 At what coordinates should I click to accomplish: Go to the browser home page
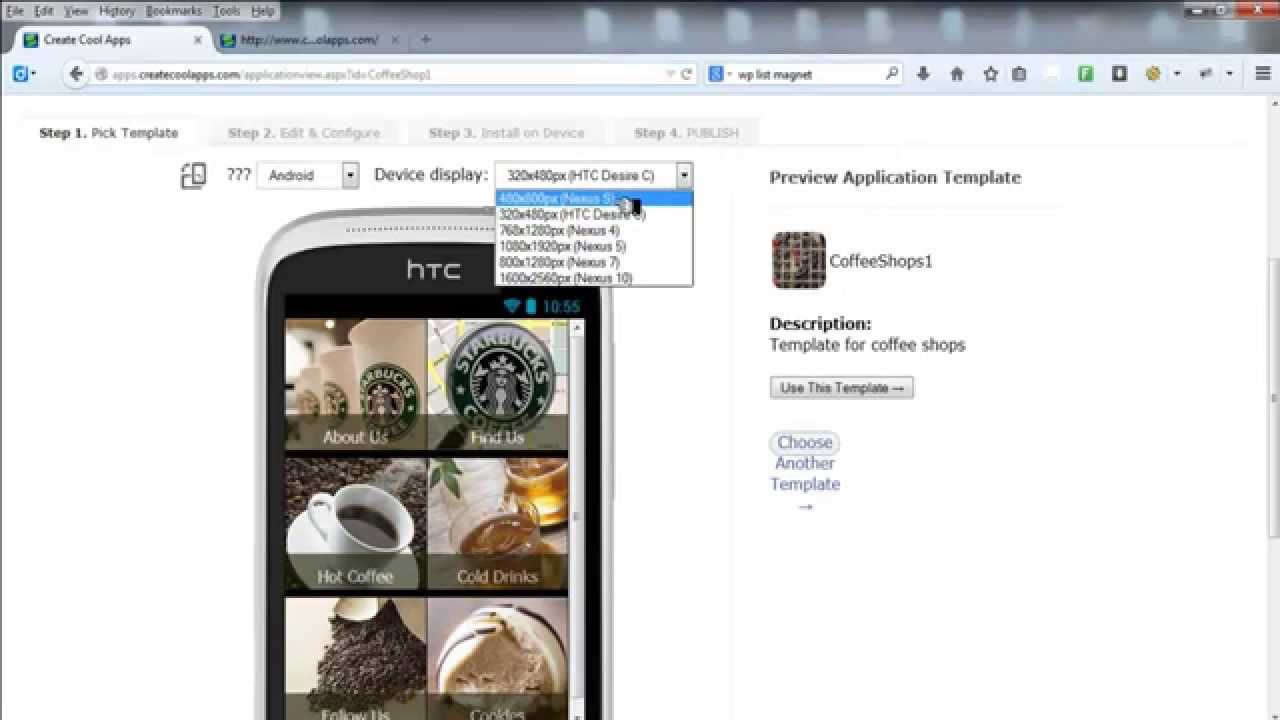point(957,74)
